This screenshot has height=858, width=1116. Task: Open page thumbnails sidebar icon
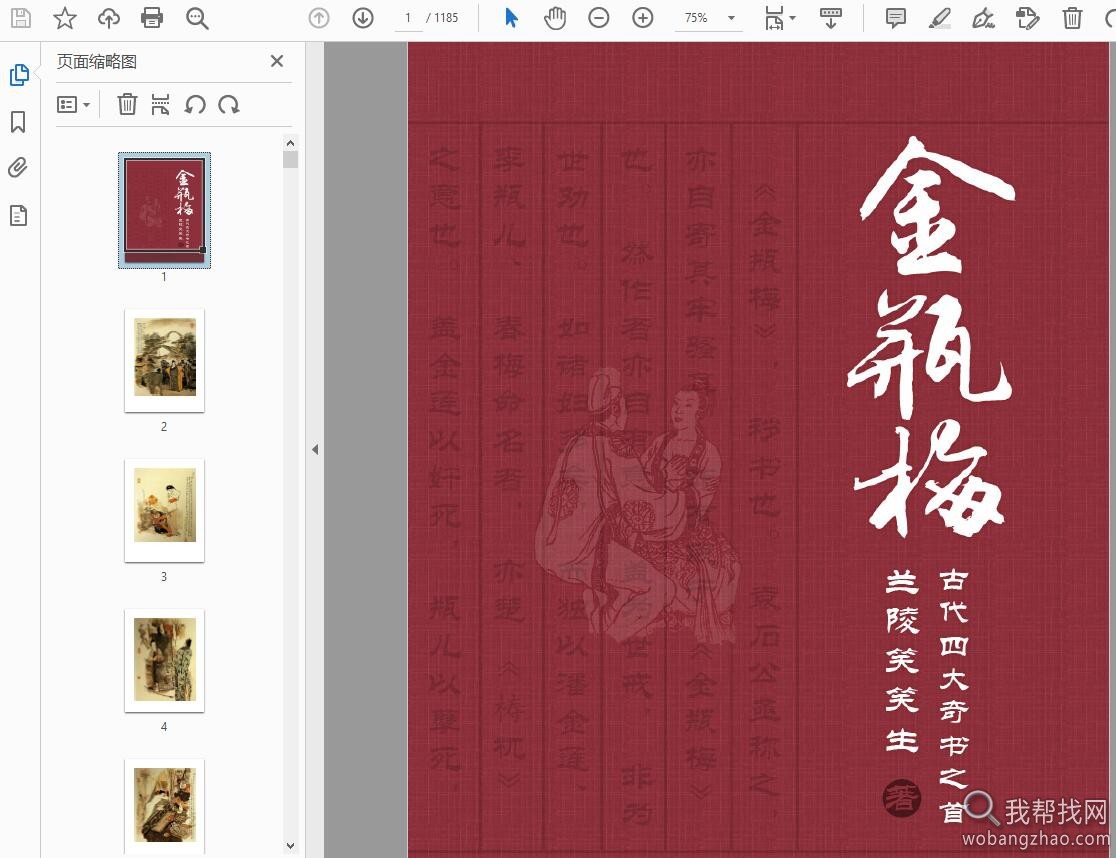point(19,75)
